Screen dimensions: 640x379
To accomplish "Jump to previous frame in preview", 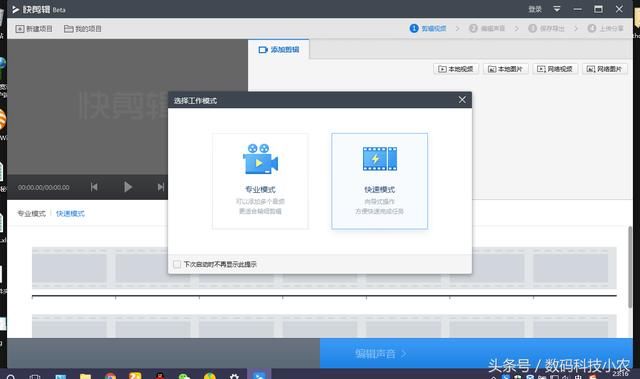I will 94,187.
